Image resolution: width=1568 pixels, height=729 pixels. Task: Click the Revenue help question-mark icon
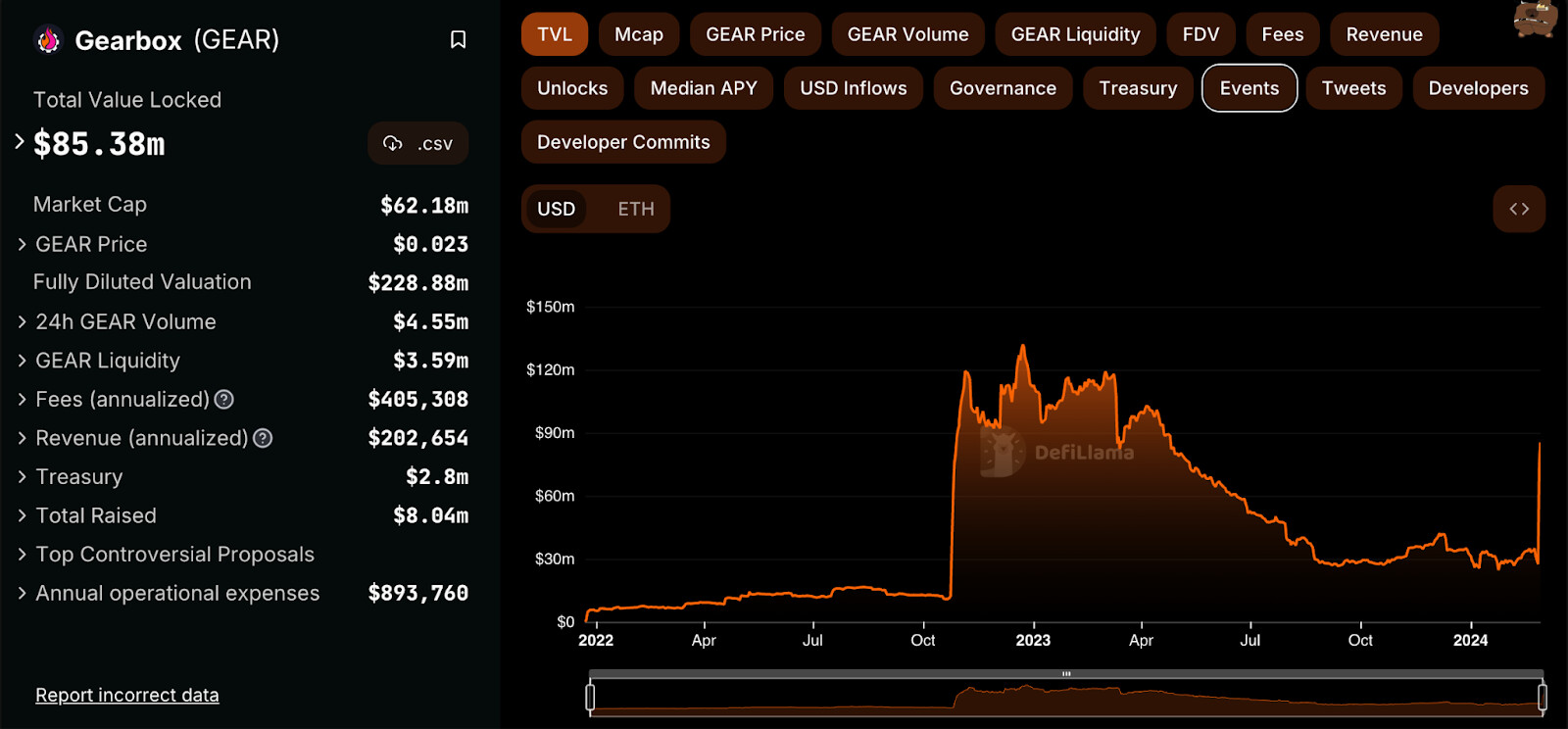coord(263,438)
